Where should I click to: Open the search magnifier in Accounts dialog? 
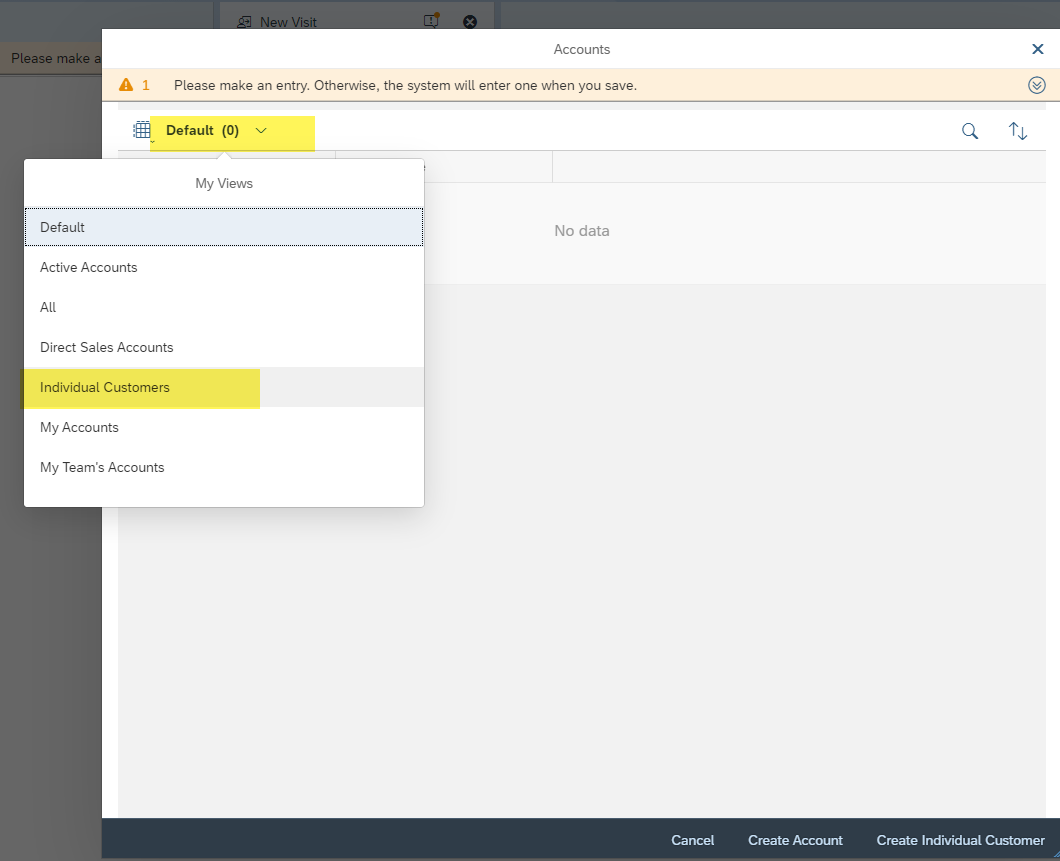(969, 131)
